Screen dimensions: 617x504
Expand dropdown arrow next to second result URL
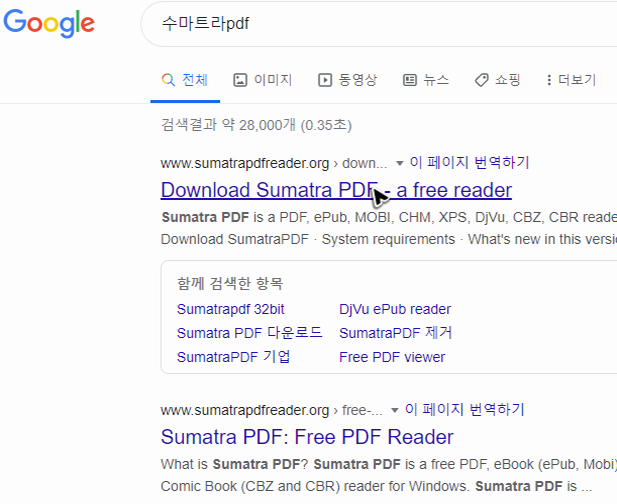(x=395, y=411)
